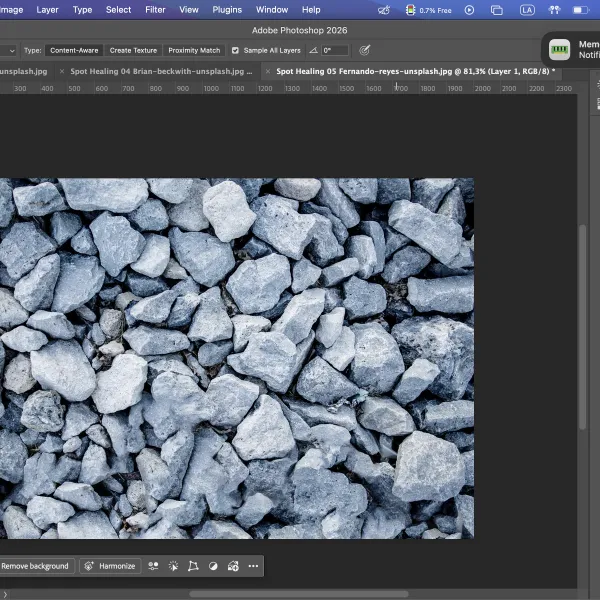Click the memory 0.7% Free menu bar icon

tap(429, 10)
